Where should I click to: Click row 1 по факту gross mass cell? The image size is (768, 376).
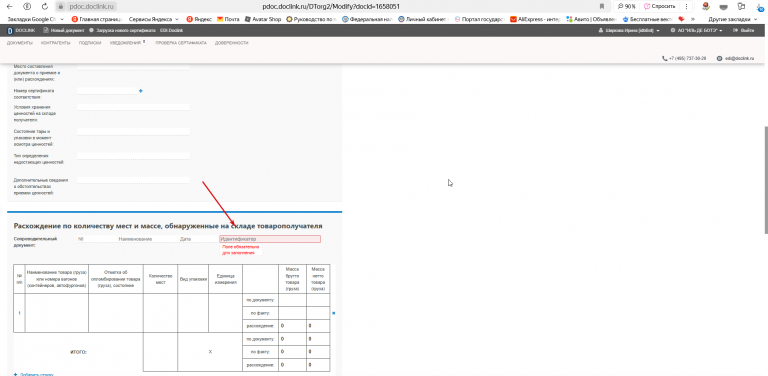(x=292, y=313)
